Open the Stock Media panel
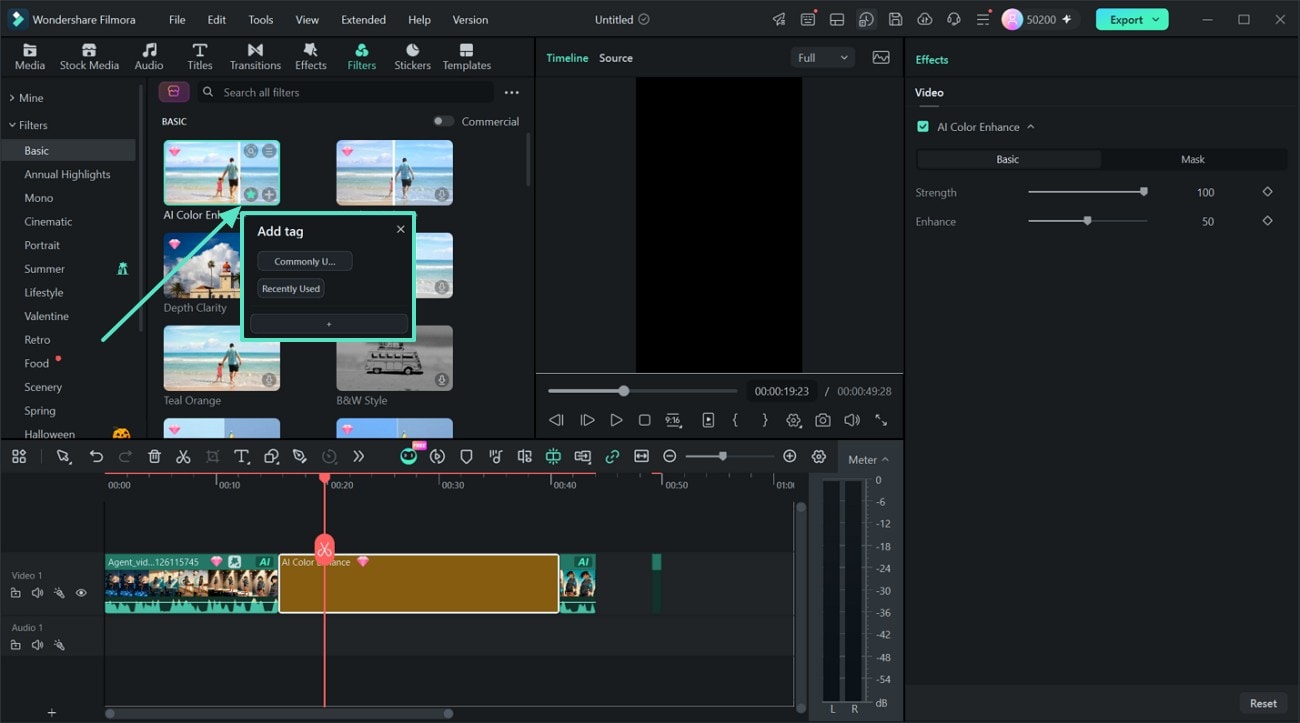 point(89,57)
